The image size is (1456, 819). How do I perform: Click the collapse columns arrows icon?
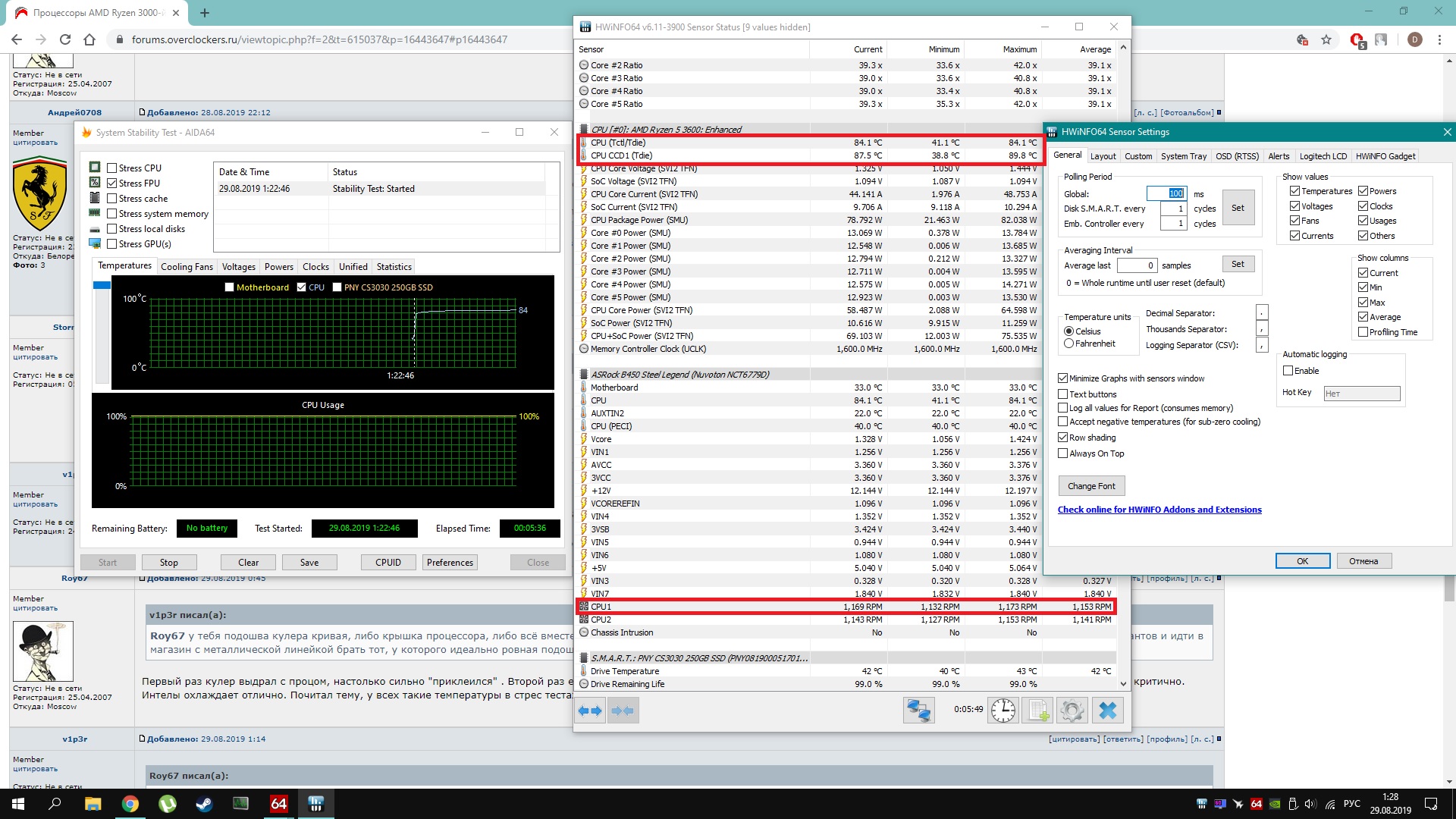click(623, 711)
